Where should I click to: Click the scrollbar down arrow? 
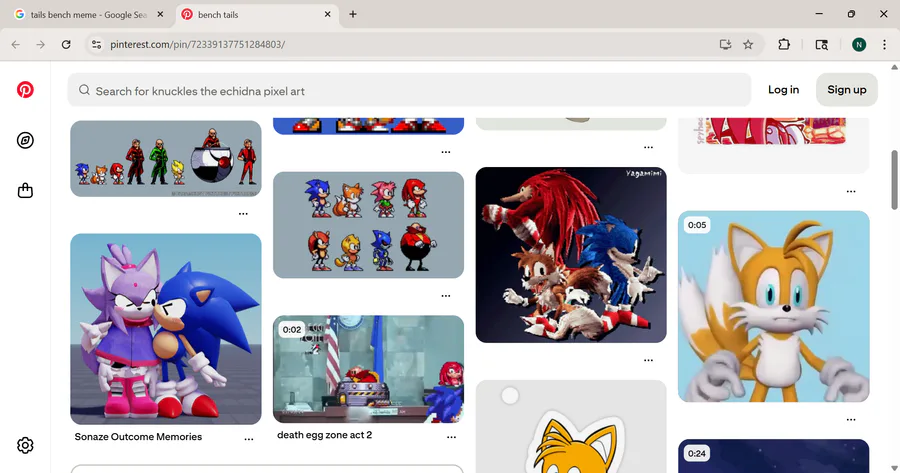[x=894, y=468]
